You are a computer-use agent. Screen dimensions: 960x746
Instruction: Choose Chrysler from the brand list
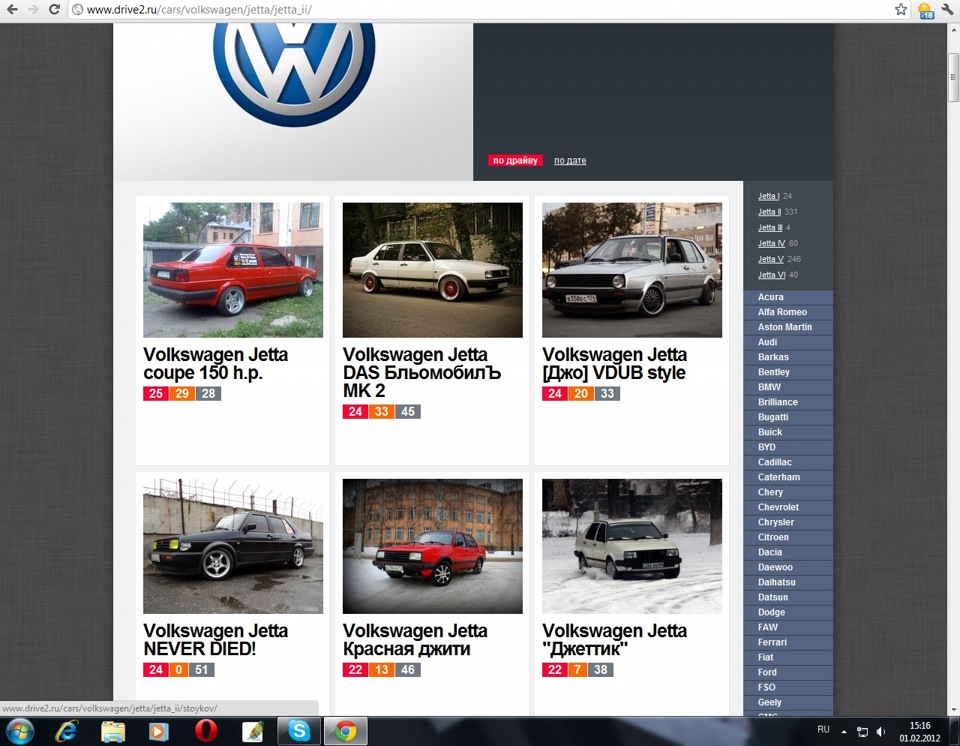(x=788, y=522)
